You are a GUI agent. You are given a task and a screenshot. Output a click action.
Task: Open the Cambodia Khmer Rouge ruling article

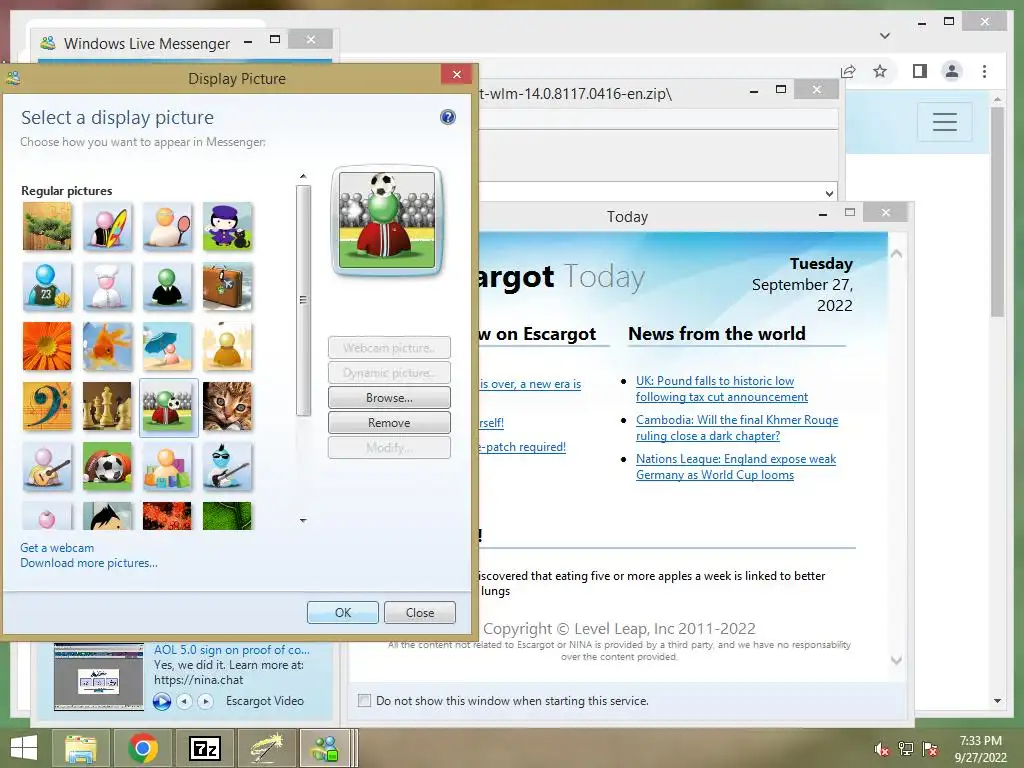[x=737, y=428]
